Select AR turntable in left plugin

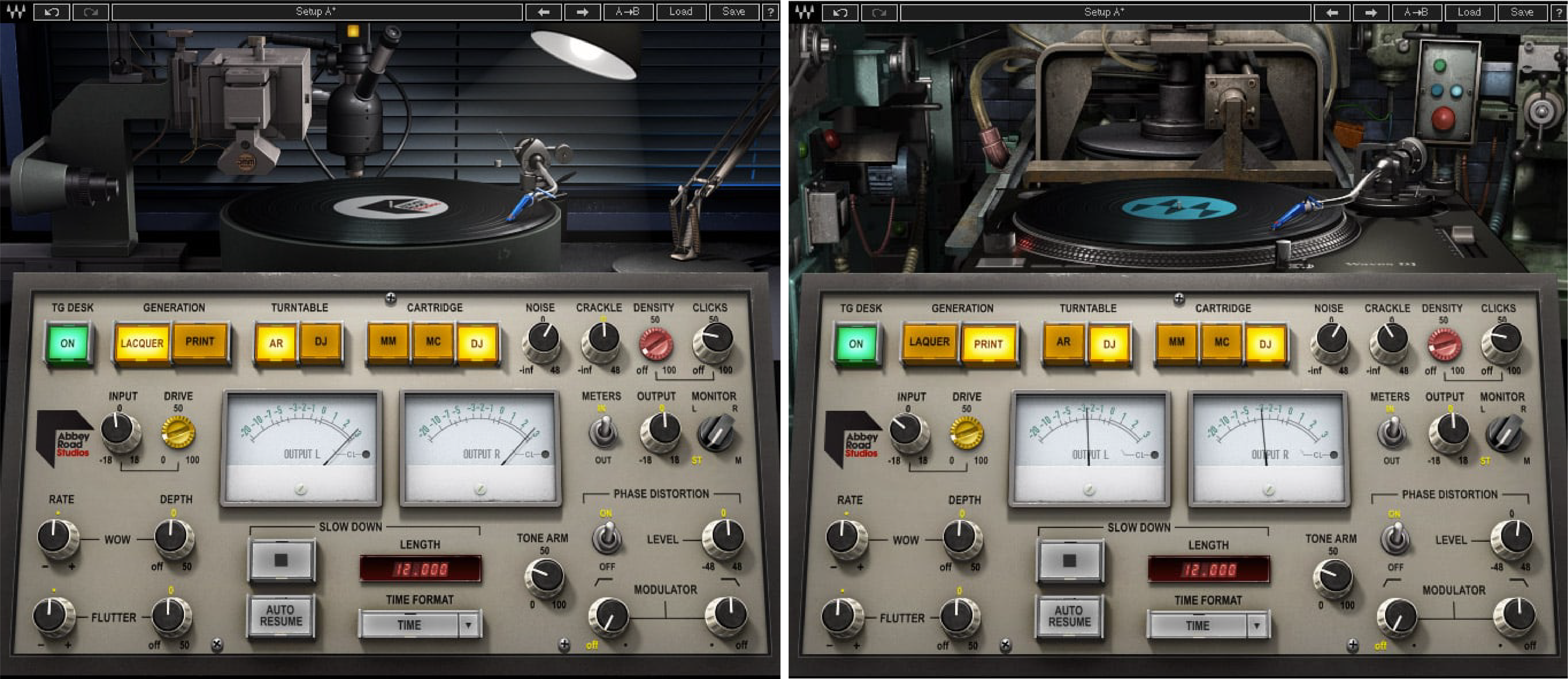276,343
